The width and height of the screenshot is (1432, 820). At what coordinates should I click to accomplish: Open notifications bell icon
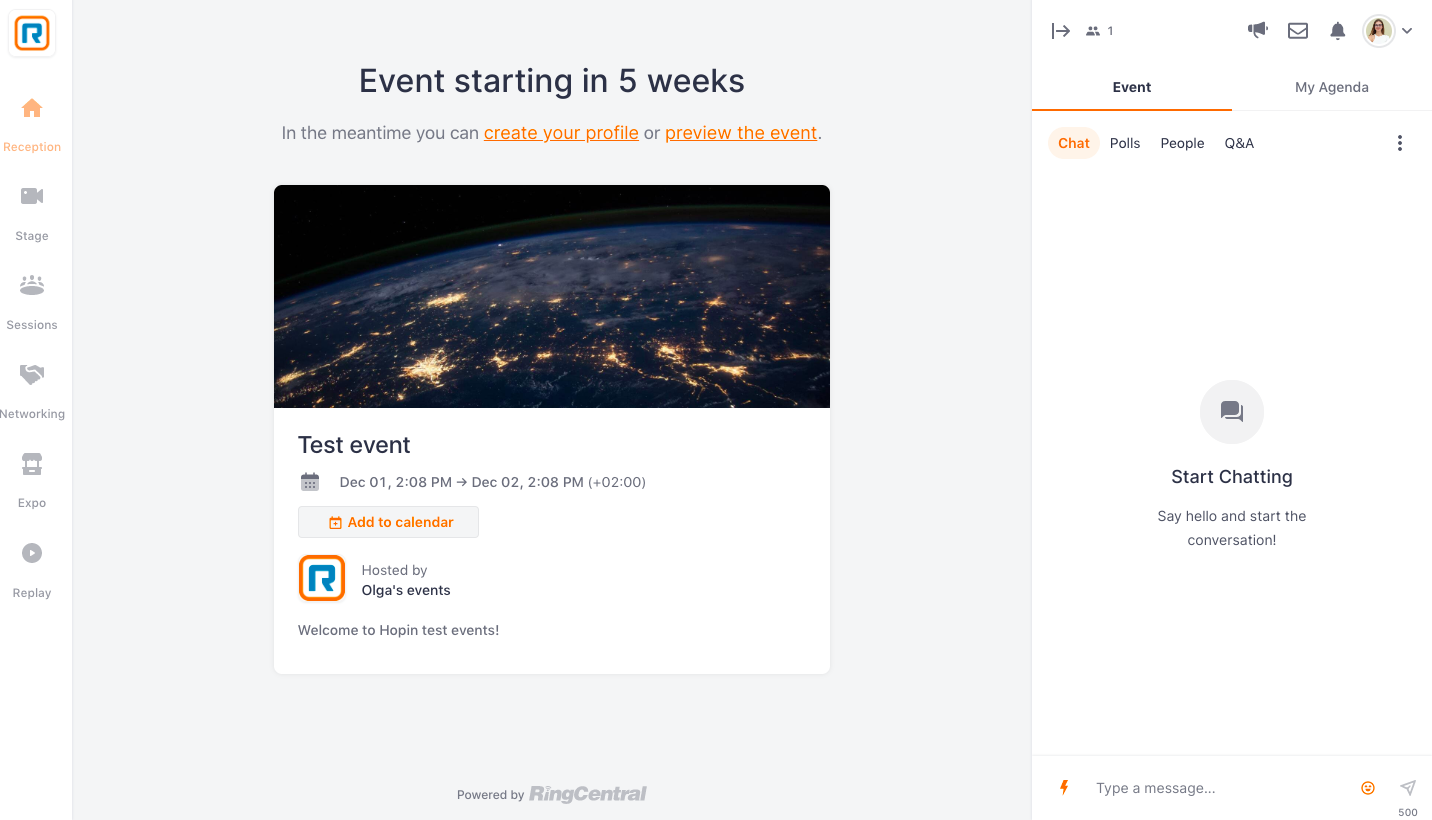pyautogui.click(x=1338, y=31)
